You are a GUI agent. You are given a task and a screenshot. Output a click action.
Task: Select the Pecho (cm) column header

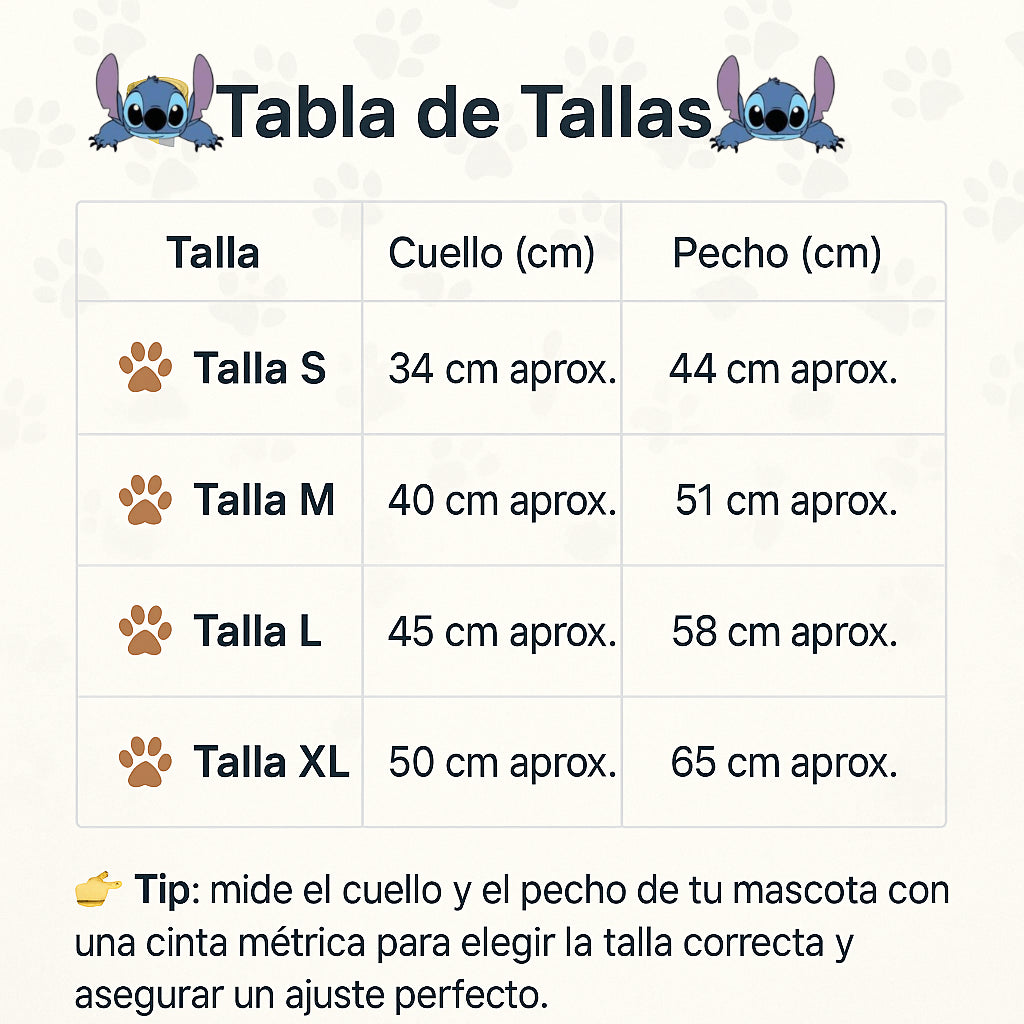(777, 253)
